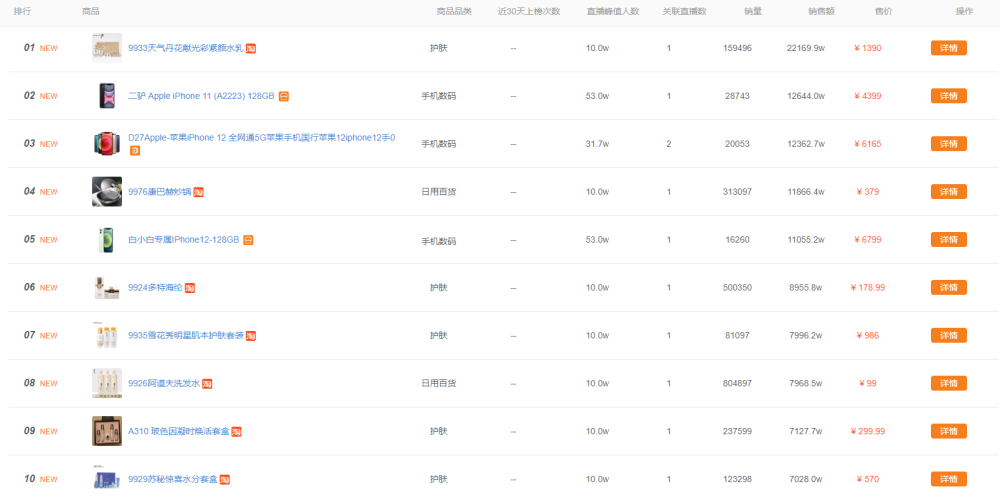The width and height of the screenshot is (1000, 502).
Task: Click the 销售额 column header
Action: (821, 11)
